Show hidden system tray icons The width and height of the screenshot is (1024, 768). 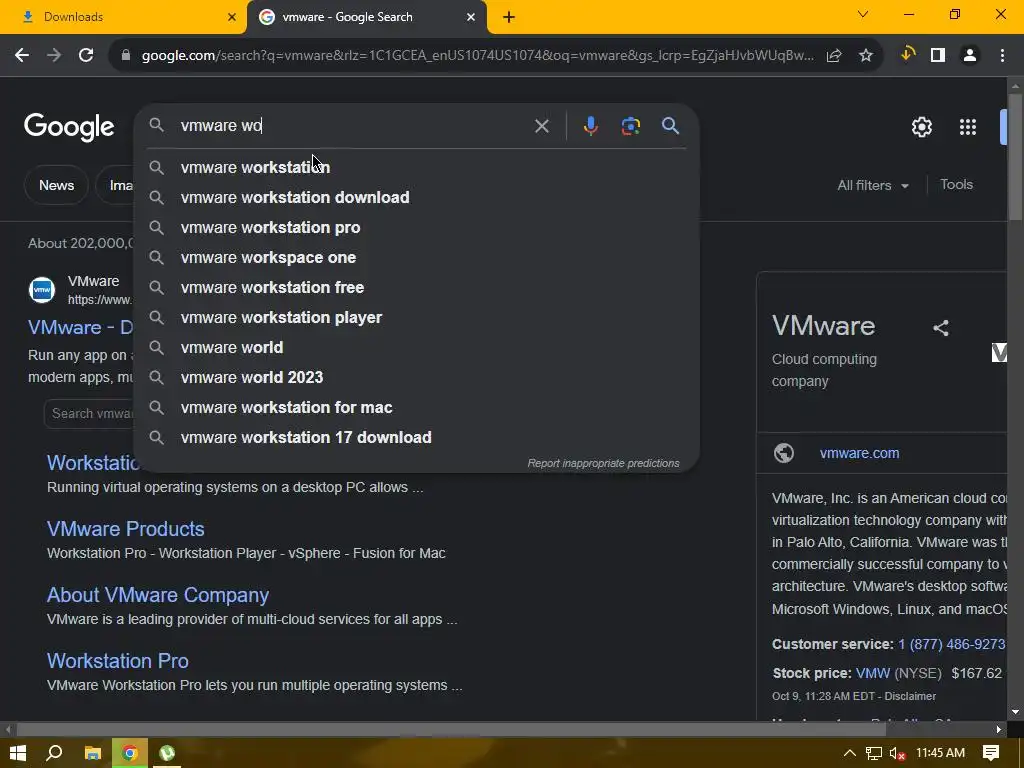[850, 753]
